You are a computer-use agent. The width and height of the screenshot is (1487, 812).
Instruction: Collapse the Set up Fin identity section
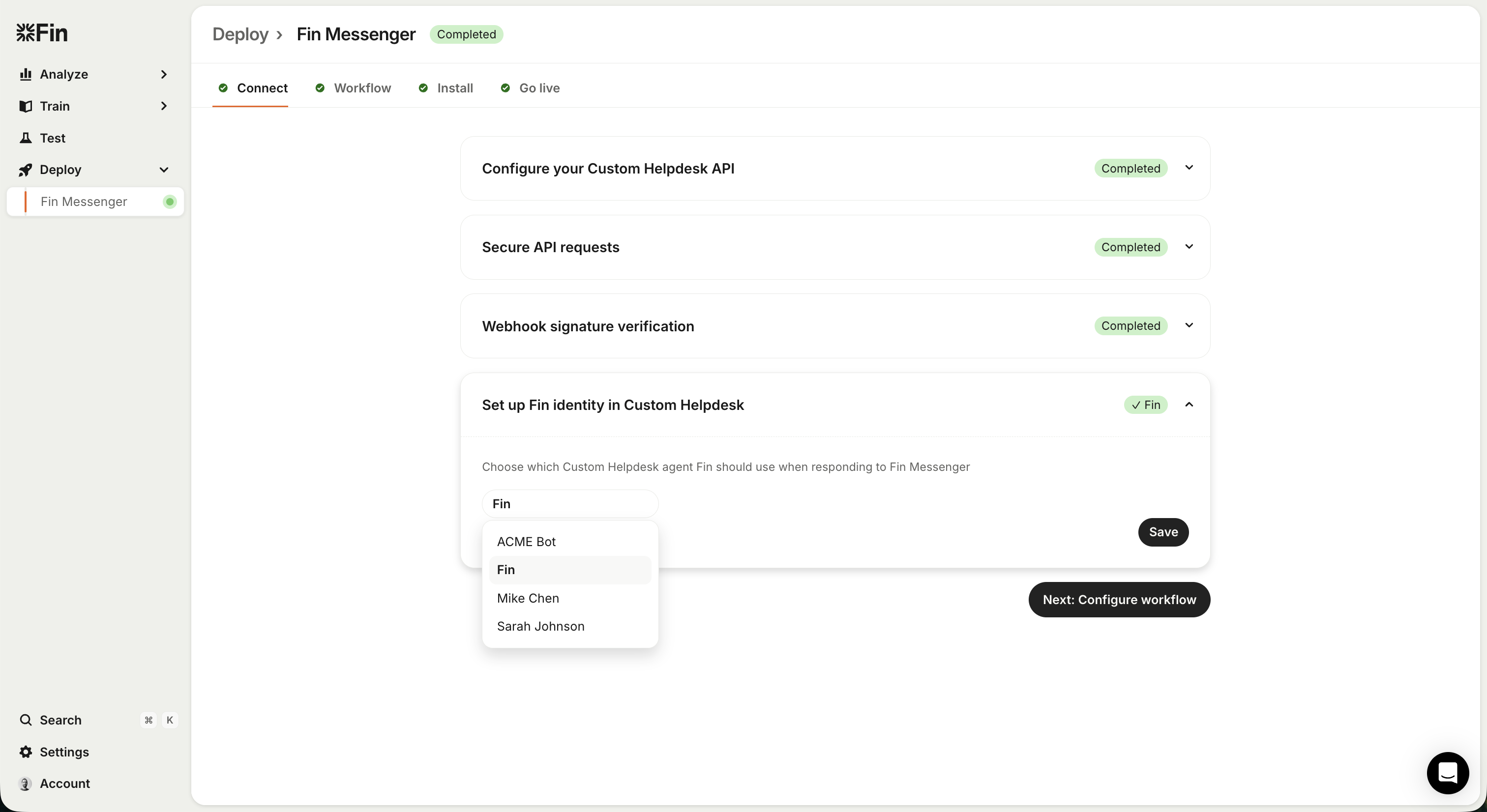click(x=1189, y=405)
